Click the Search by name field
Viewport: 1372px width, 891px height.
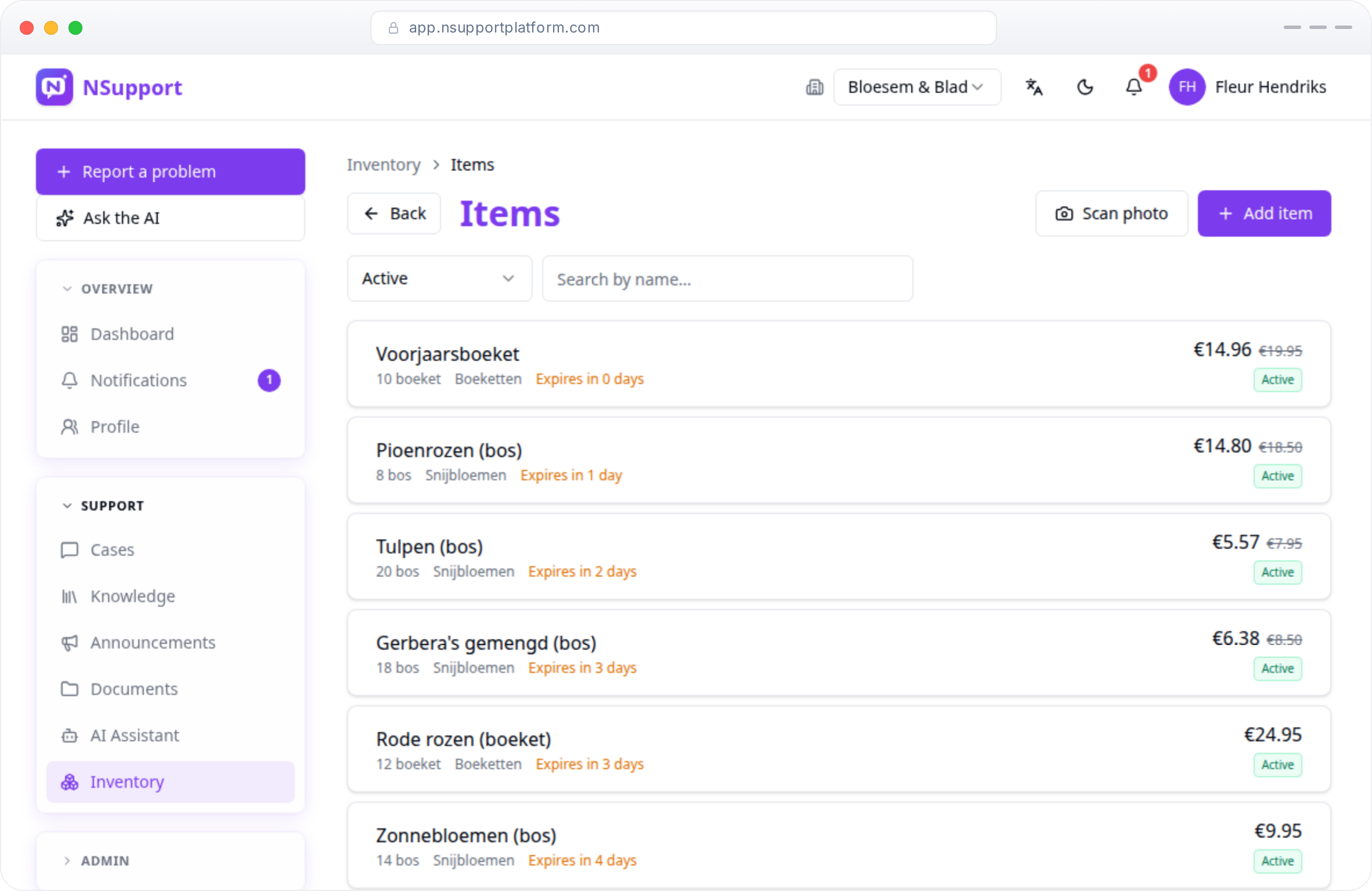click(x=727, y=278)
